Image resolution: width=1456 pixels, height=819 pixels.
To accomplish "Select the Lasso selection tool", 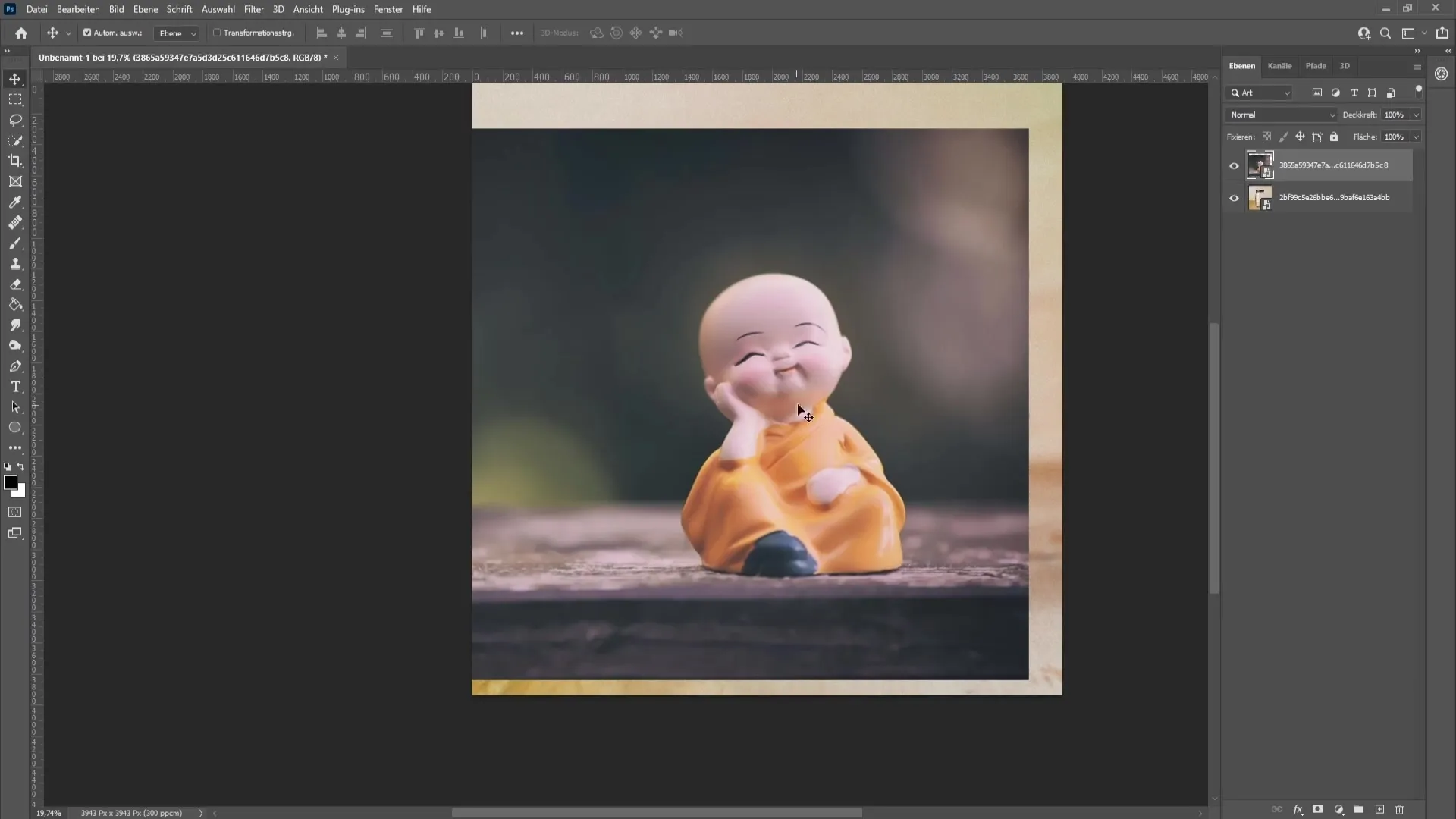I will tap(15, 119).
